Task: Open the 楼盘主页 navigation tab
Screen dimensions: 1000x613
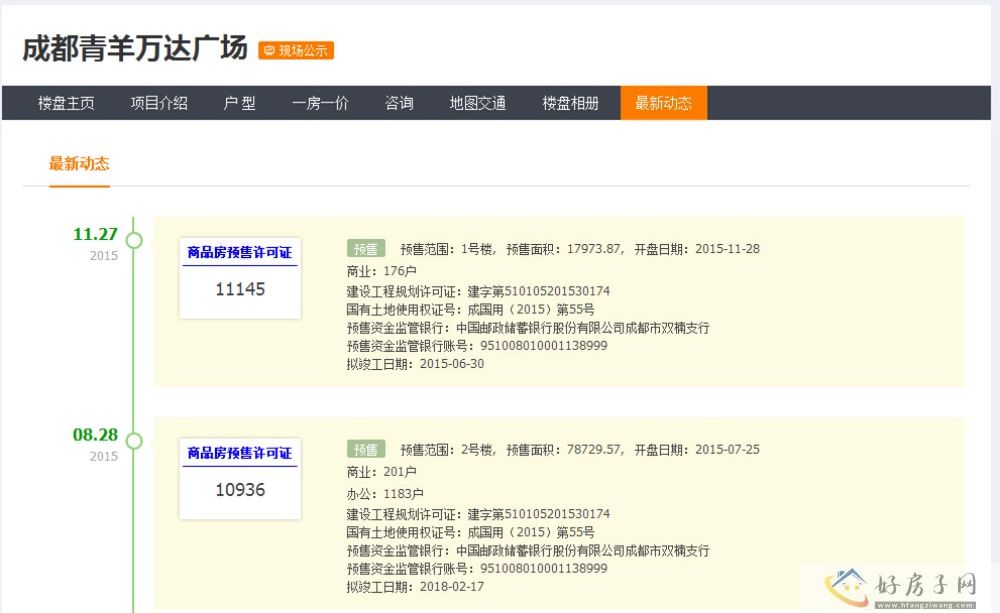Action: click(66, 103)
